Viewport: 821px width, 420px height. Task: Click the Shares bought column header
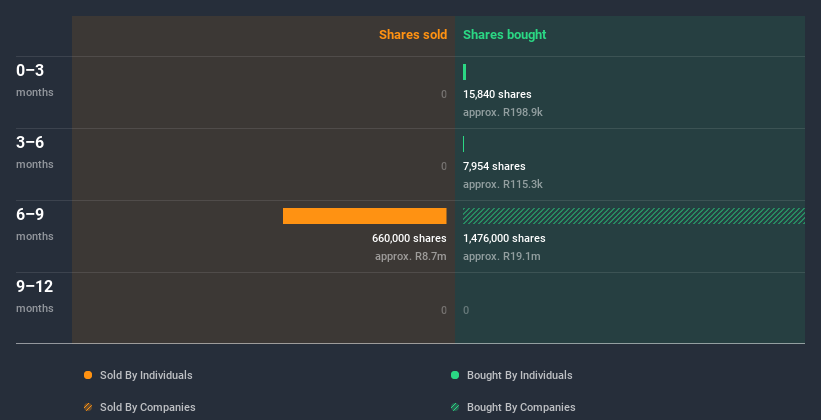[504, 35]
